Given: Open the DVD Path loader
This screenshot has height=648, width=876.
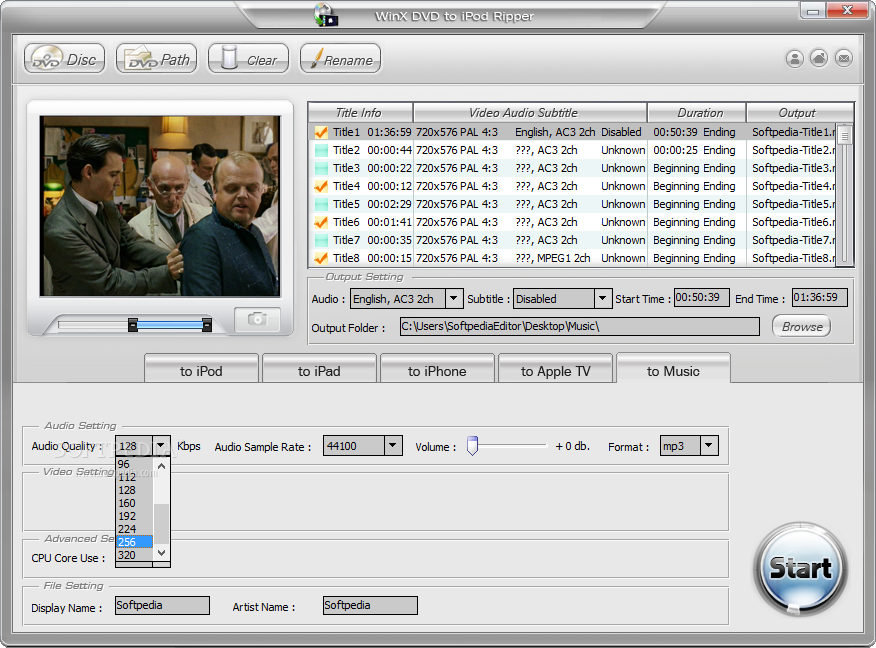Looking at the screenshot, I should (x=156, y=59).
